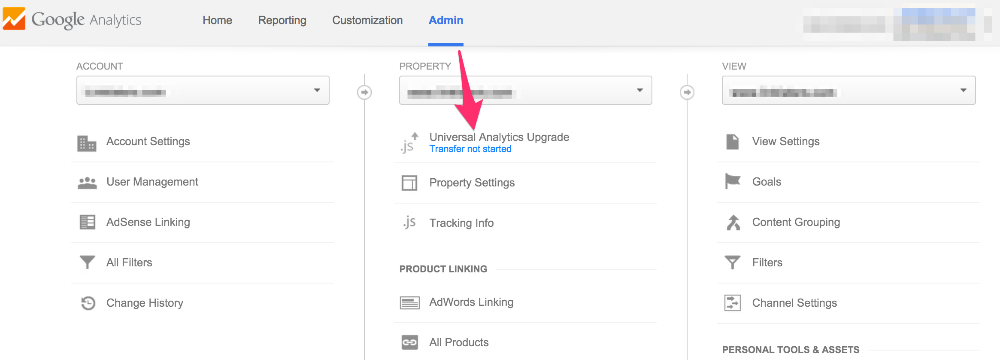Open All Products

459,342
